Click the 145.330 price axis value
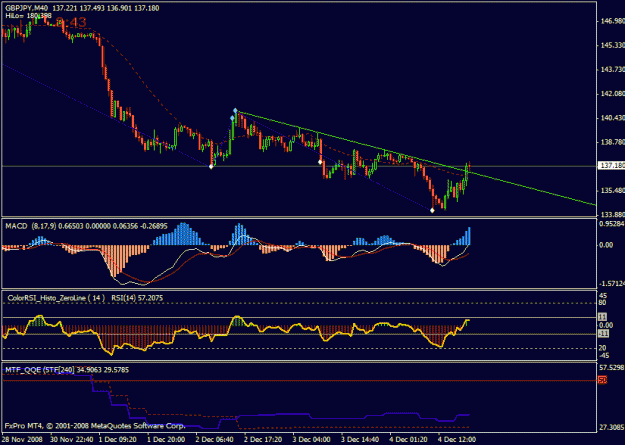Image resolution: width=625 pixels, height=445 pixels. (612, 45)
